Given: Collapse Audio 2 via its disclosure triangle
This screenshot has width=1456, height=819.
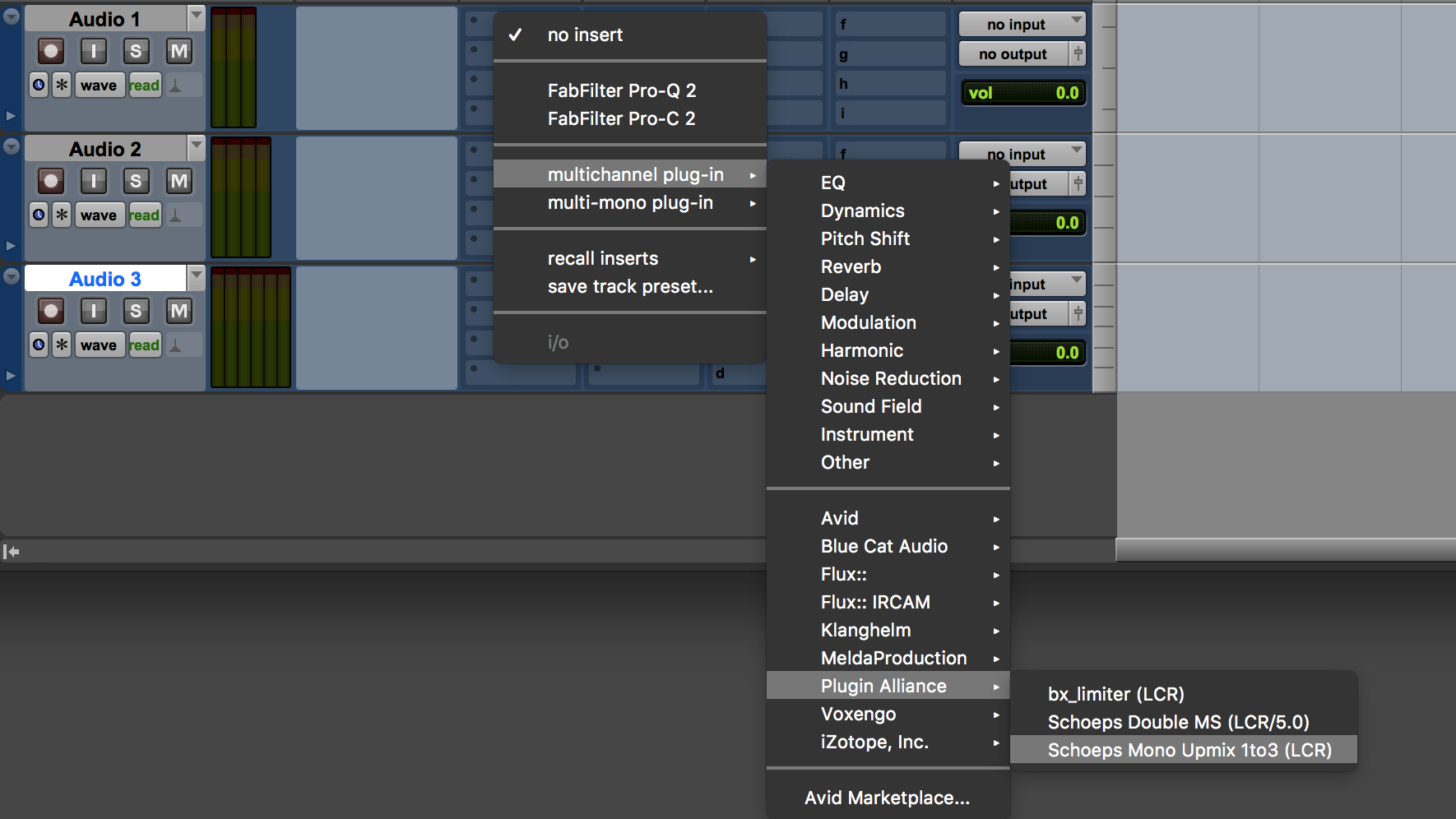Looking at the screenshot, I should pyautogui.click(x=11, y=147).
